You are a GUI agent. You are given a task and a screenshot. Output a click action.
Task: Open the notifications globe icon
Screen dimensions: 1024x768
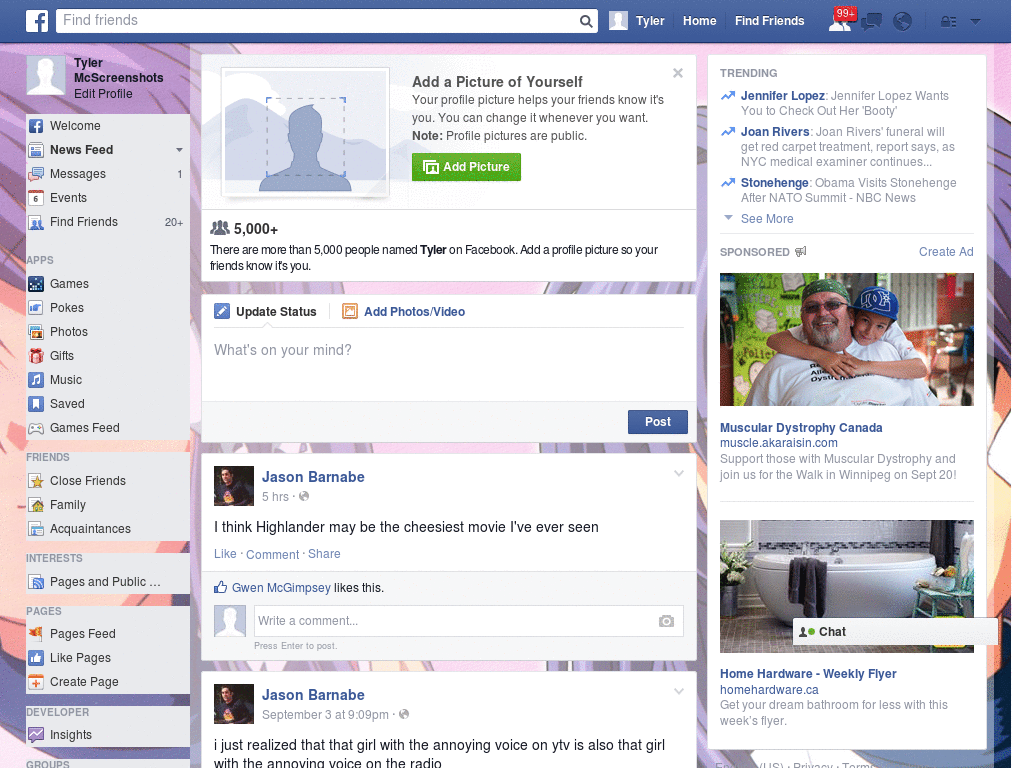click(902, 22)
